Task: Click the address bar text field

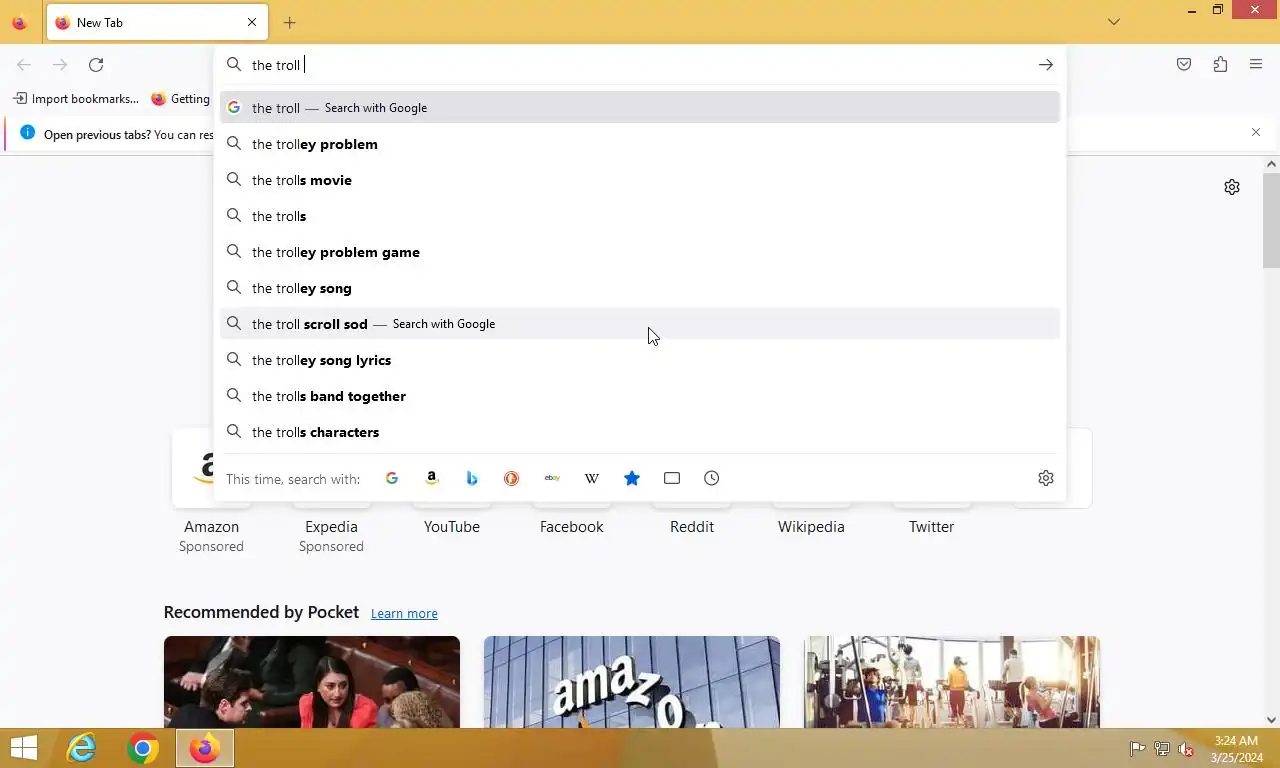Action: coord(640,65)
